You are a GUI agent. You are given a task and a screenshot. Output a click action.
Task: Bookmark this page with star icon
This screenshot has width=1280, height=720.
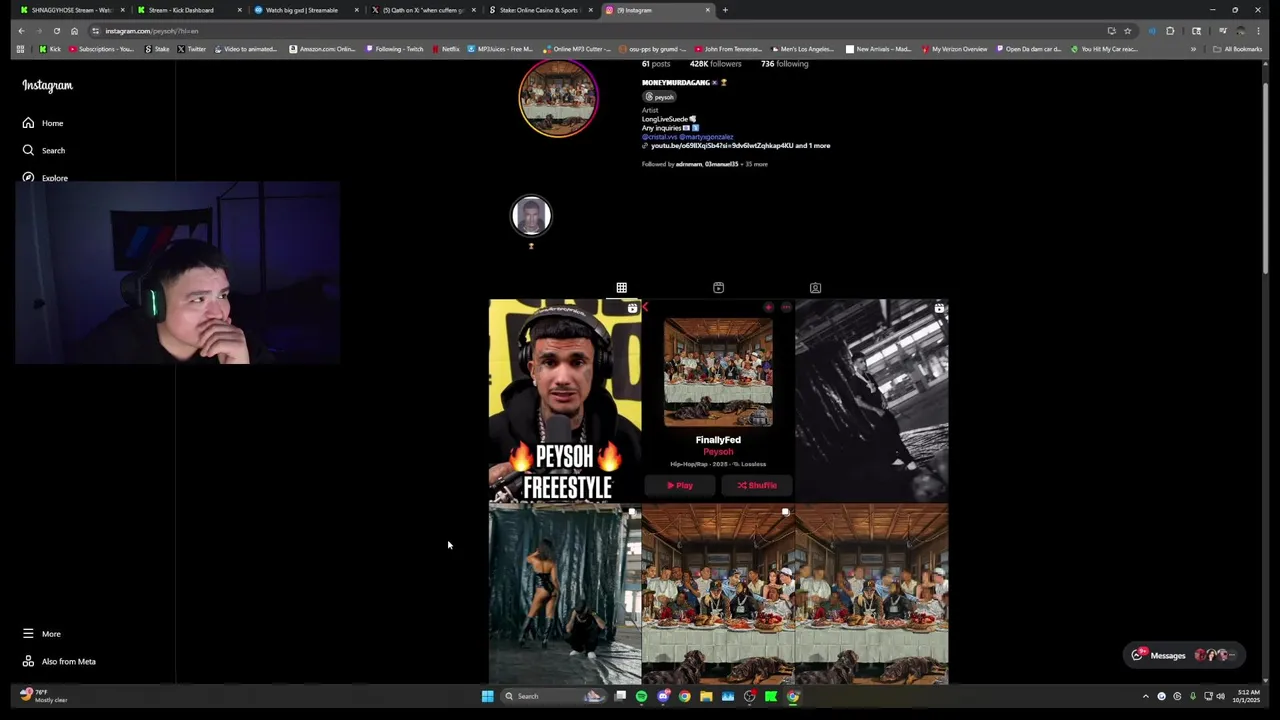point(1127,31)
